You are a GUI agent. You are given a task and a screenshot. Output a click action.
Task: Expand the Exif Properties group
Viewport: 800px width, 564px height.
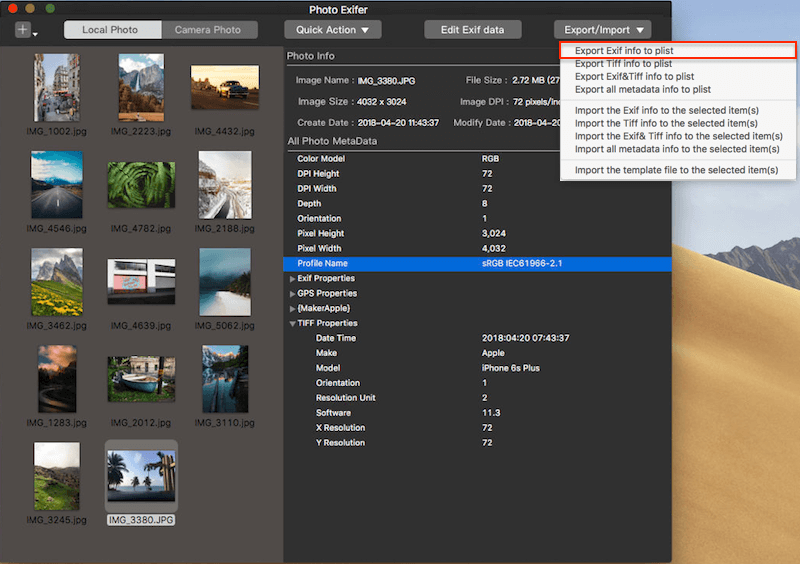click(292, 279)
